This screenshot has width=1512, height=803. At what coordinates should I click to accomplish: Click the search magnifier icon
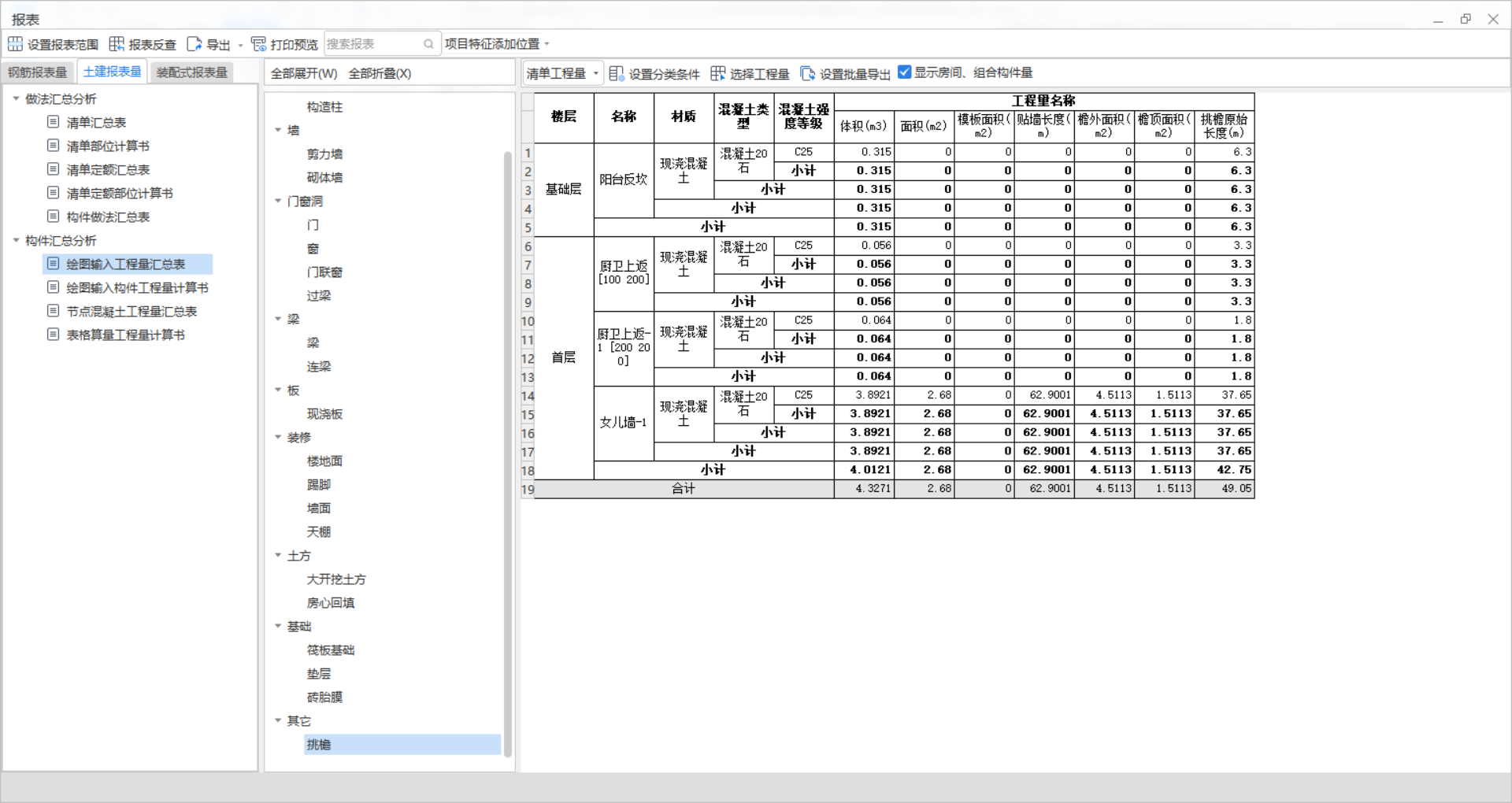click(428, 44)
